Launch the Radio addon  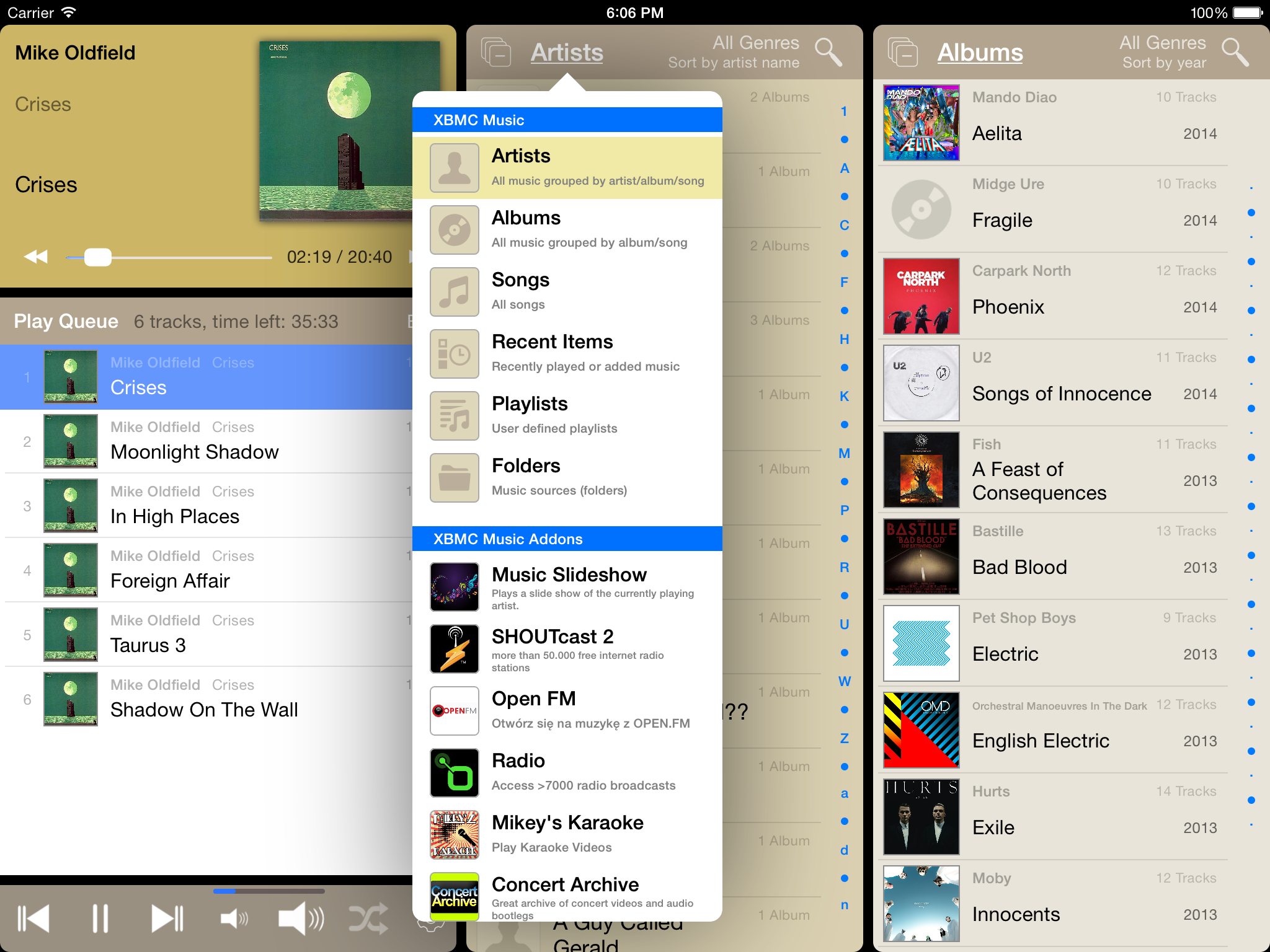pos(567,773)
